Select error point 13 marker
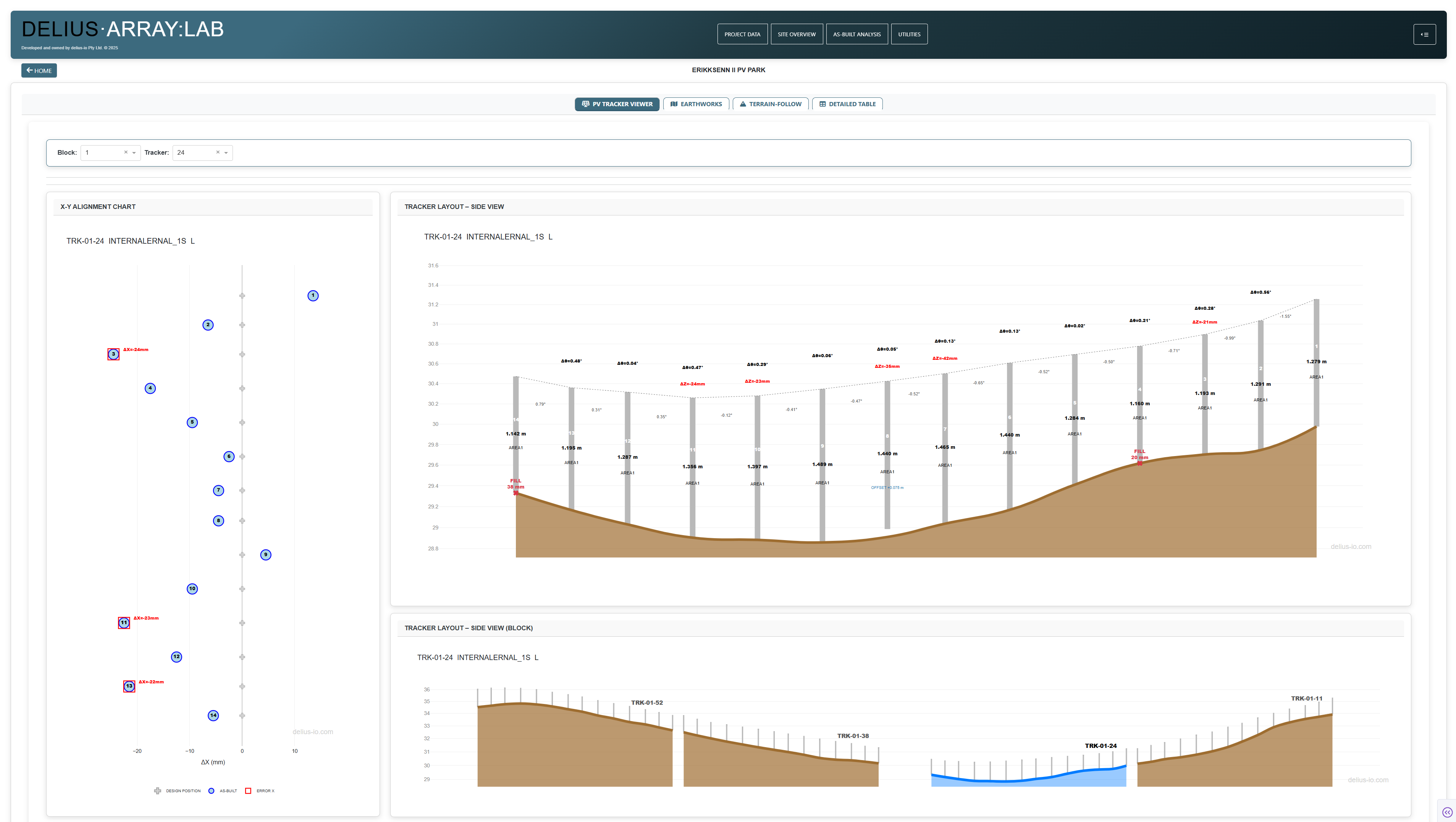Viewport: 1456px width, 822px height. [x=129, y=686]
